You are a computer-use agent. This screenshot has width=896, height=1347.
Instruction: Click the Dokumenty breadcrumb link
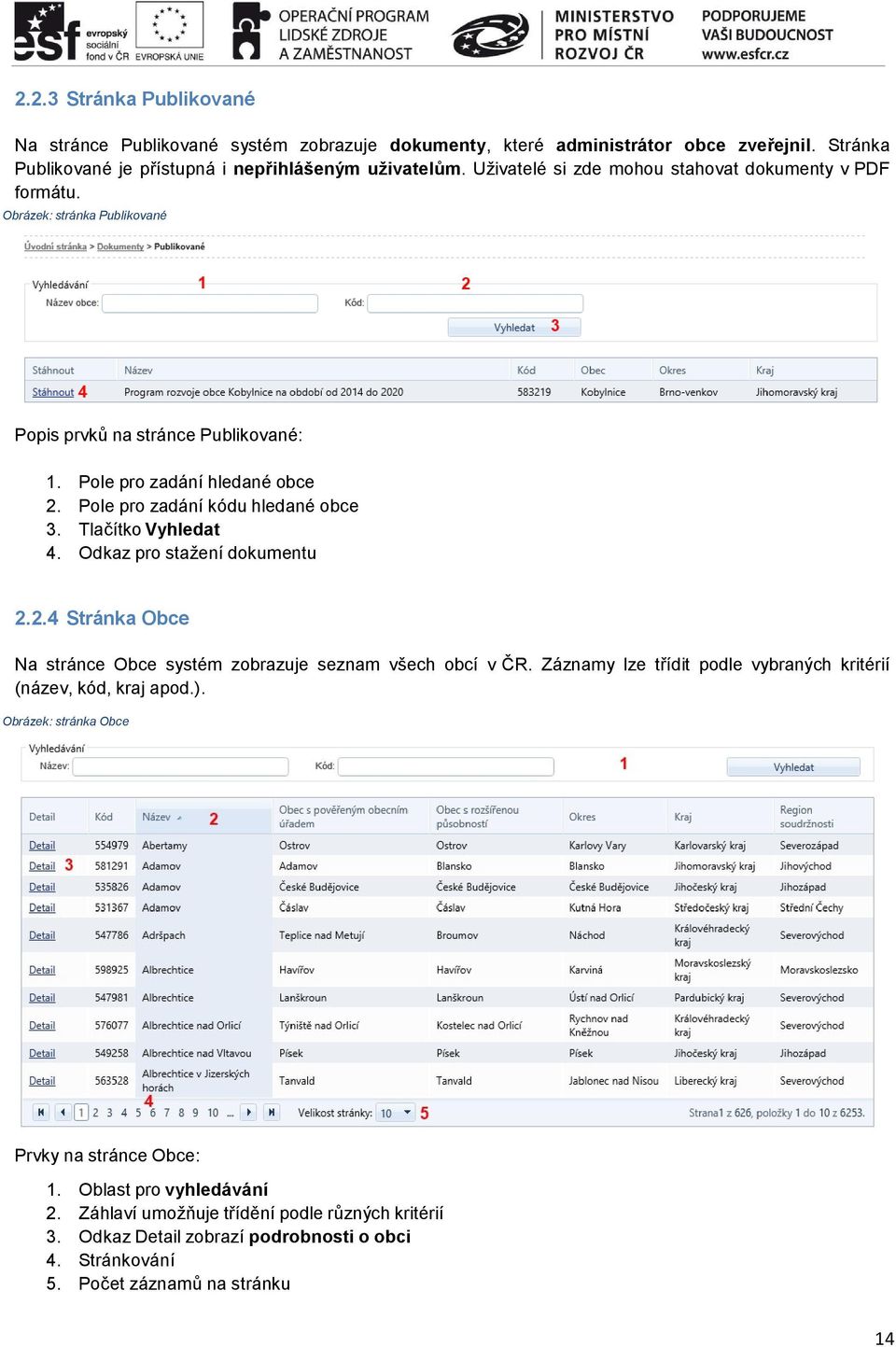click(120, 246)
